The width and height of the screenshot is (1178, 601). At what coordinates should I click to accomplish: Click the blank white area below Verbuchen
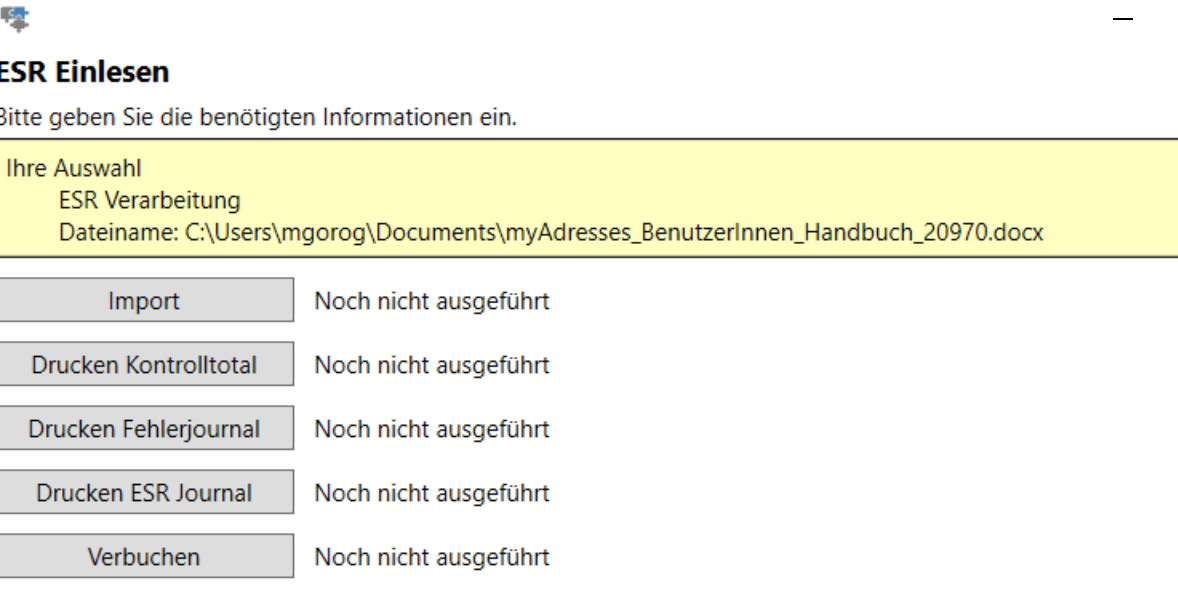pyautogui.click(x=600, y=590)
